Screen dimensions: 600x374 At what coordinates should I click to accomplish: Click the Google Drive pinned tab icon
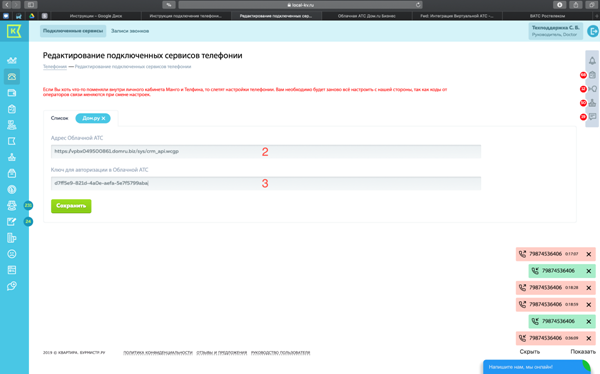click(32, 16)
